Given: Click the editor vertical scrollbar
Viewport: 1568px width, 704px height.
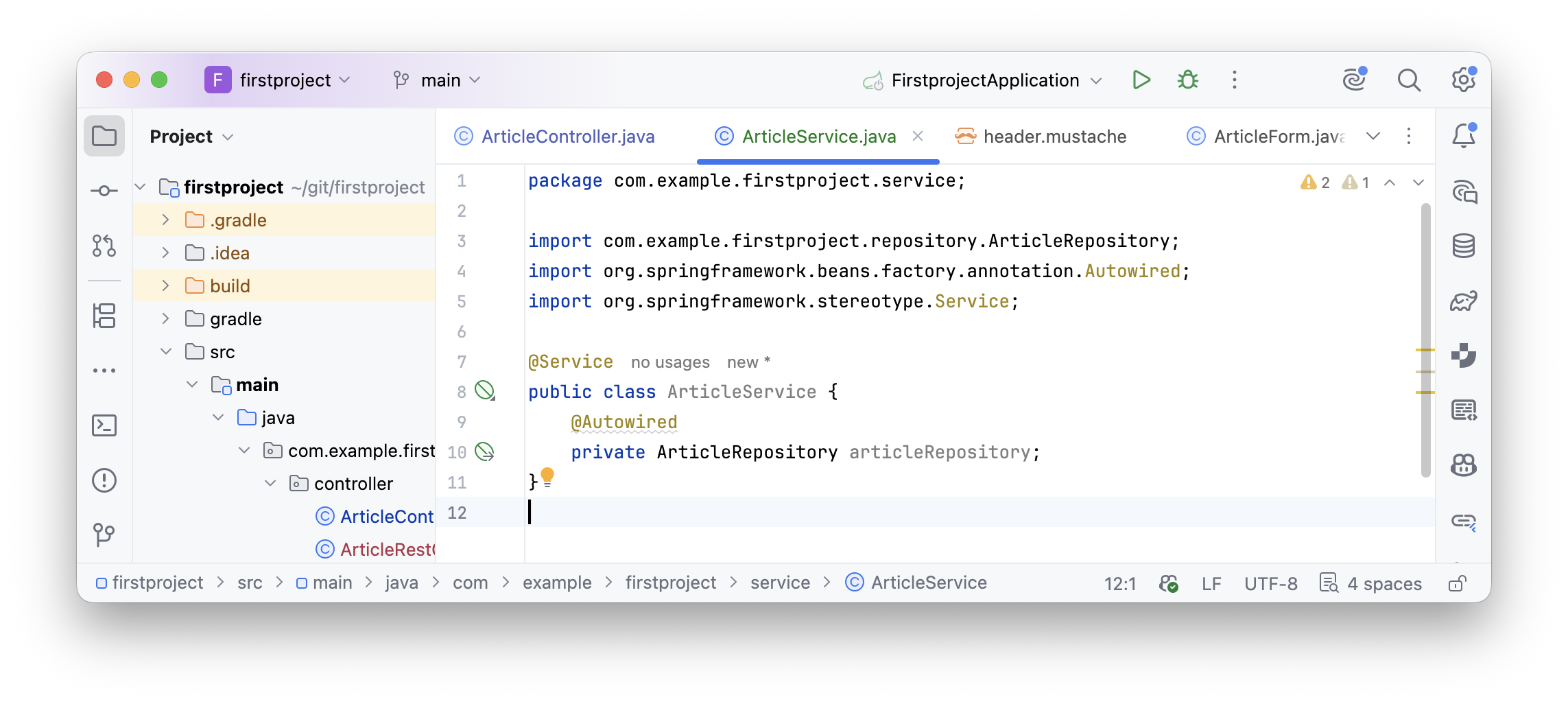Looking at the screenshot, I should pyautogui.click(x=1426, y=340).
